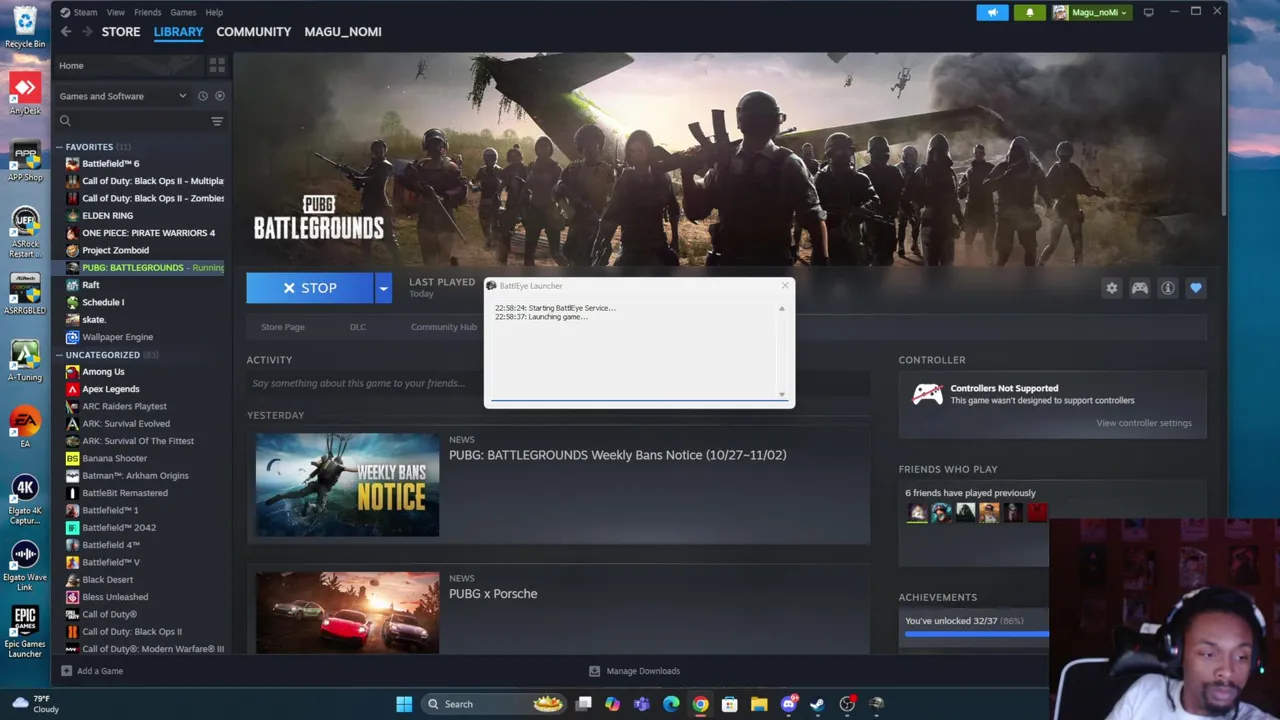Screen dimensions: 1280x720
Task: Select Wallpaper Engine in the library
Action: coord(117,337)
